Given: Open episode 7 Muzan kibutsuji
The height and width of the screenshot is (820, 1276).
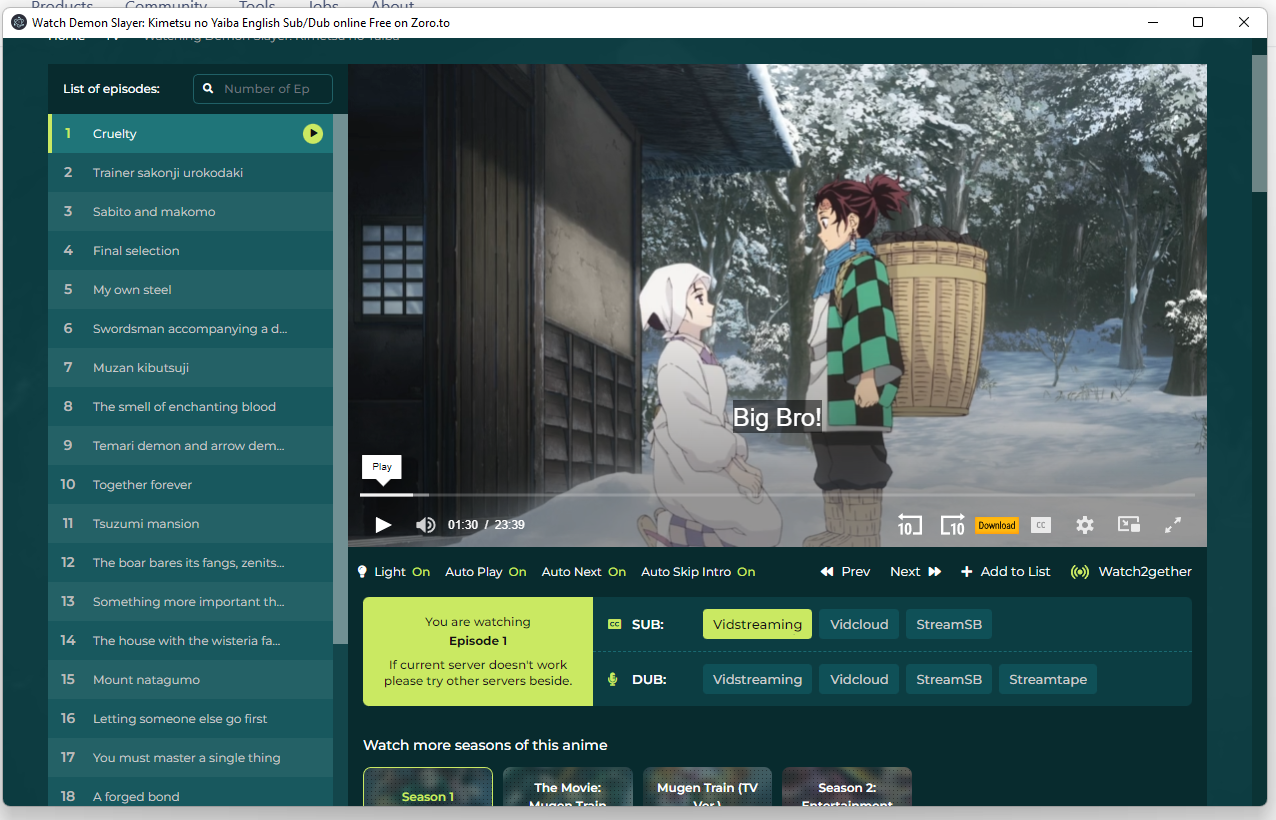Looking at the screenshot, I should (x=190, y=368).
